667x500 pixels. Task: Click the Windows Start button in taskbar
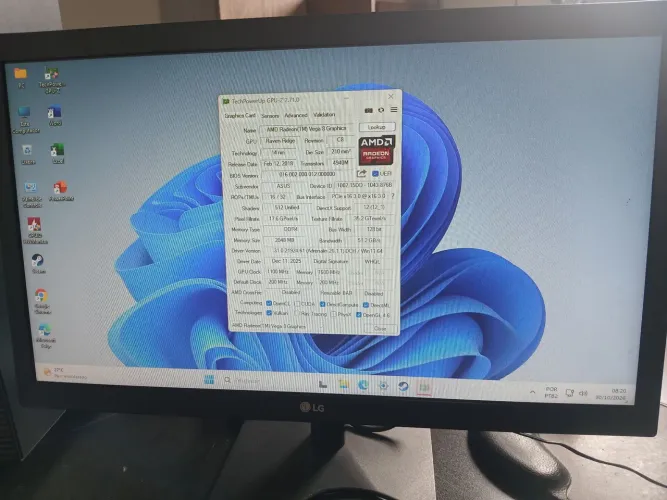(209, 380)
